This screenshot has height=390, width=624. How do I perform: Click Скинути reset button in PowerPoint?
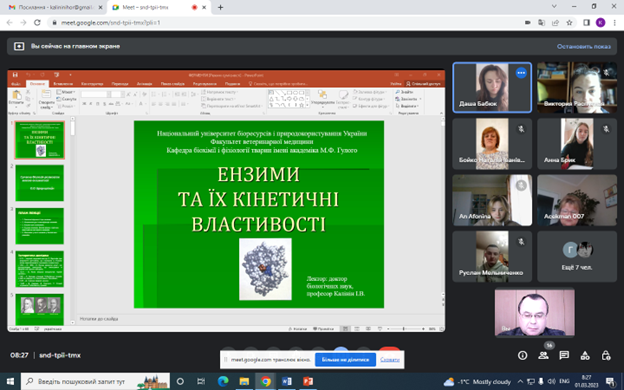pos(66,99)
